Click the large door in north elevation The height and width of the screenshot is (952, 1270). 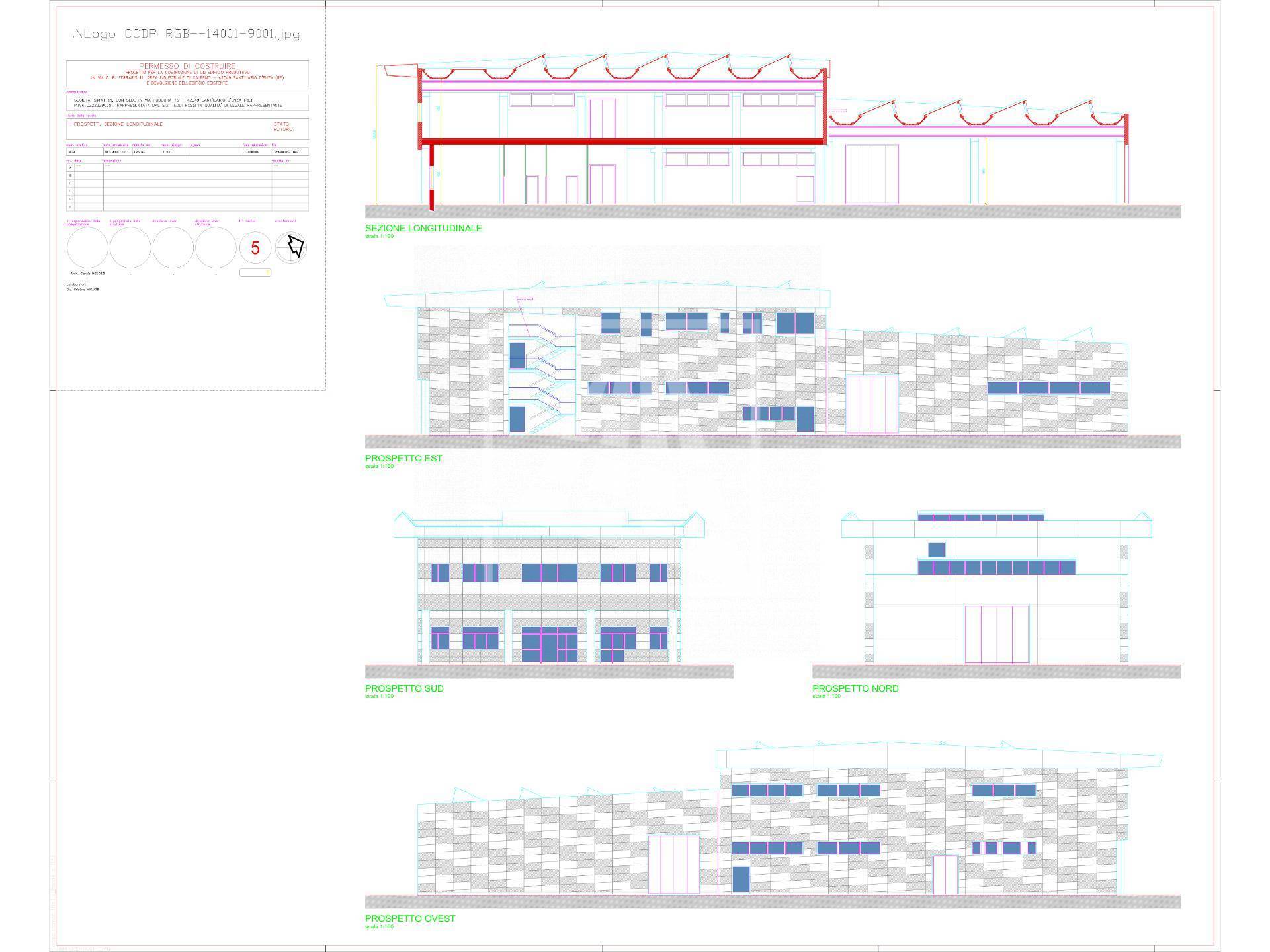997,634
